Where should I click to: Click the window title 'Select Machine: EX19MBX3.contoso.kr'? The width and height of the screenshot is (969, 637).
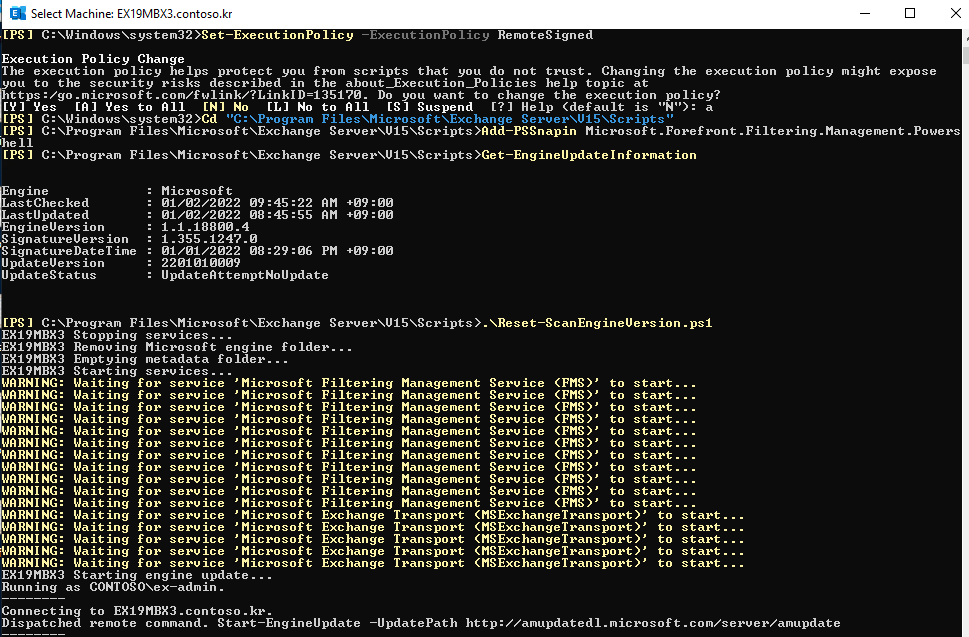[132, 14]
